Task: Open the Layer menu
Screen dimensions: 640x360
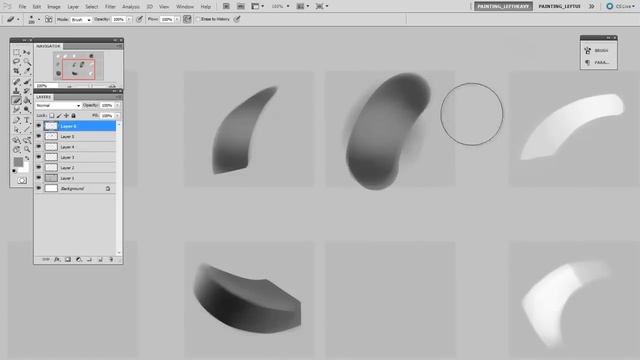Action: click(x=73, y=7)
